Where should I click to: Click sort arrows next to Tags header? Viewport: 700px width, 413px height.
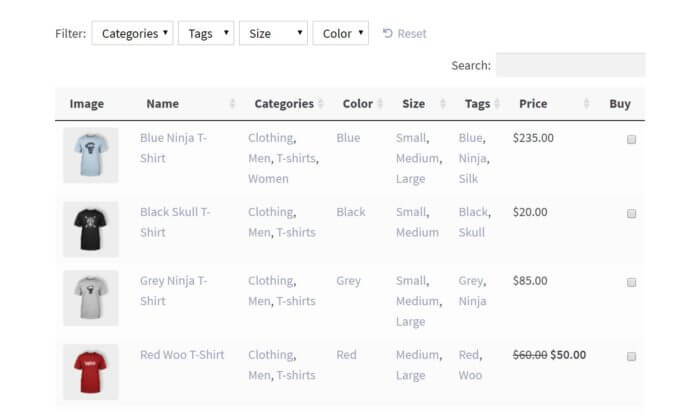497,104
